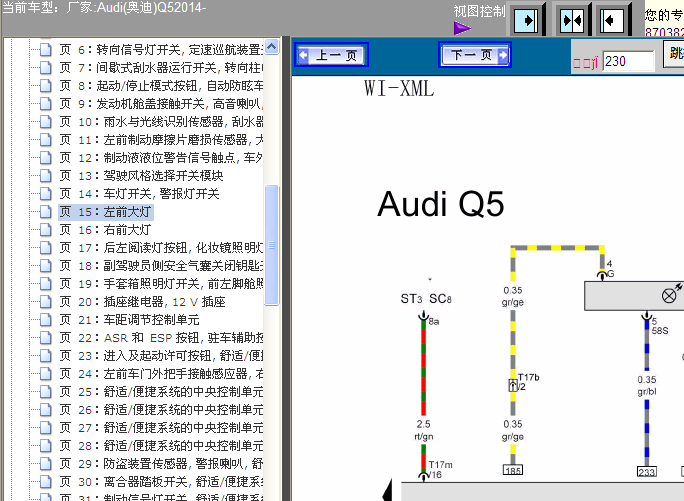Viewport: 684px width, 501px height.
Task: Click document icon beside page 26
Action: [46, 410]
